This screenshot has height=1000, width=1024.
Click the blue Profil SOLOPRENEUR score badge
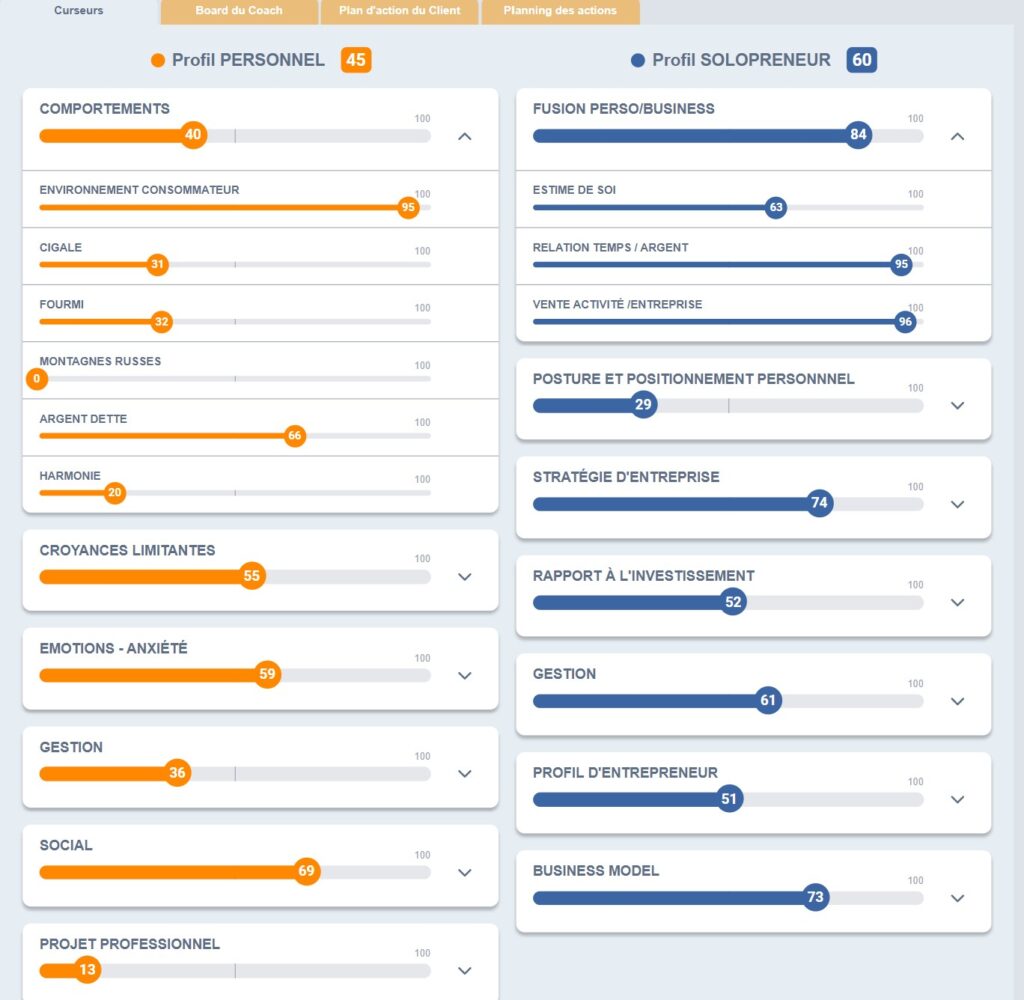coord(862,60)
